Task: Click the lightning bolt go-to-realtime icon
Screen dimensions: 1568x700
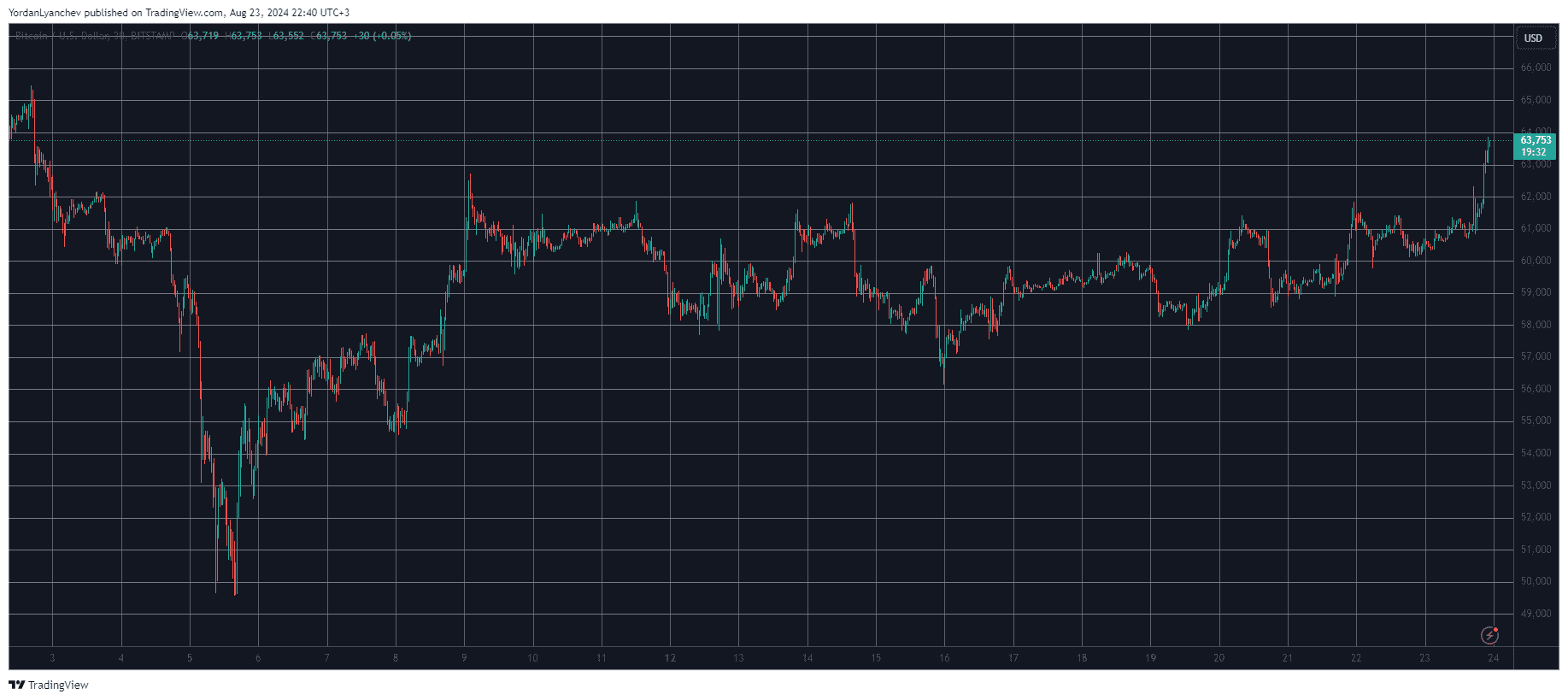Action: click(x=1489, y=635)
